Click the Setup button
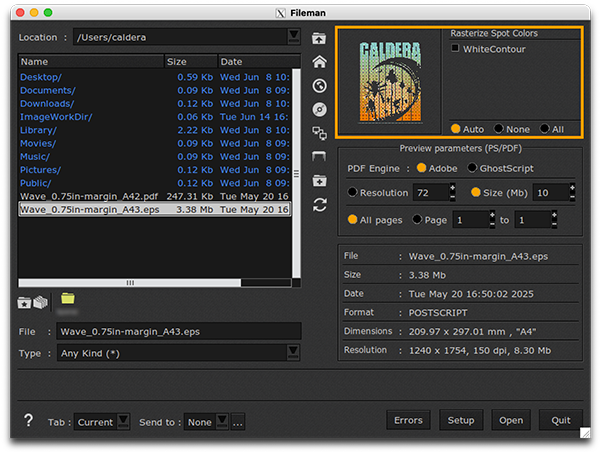 click(460, 420)
